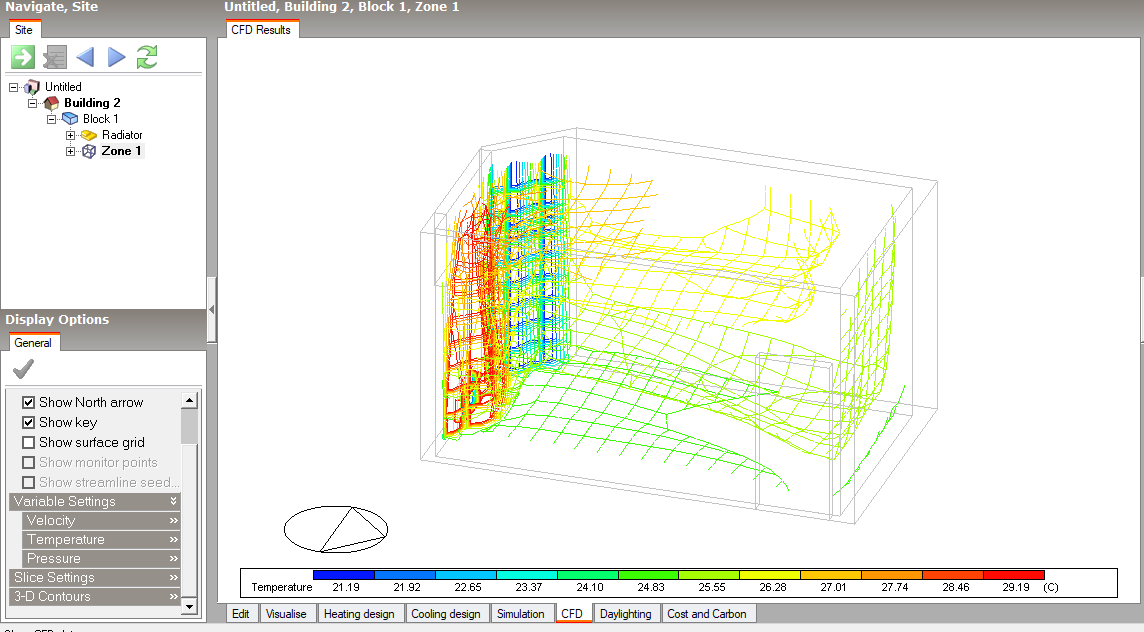Expand the Radiator tree node
This screenshot has width=1144, height=632.
click(x=70, y=135)
